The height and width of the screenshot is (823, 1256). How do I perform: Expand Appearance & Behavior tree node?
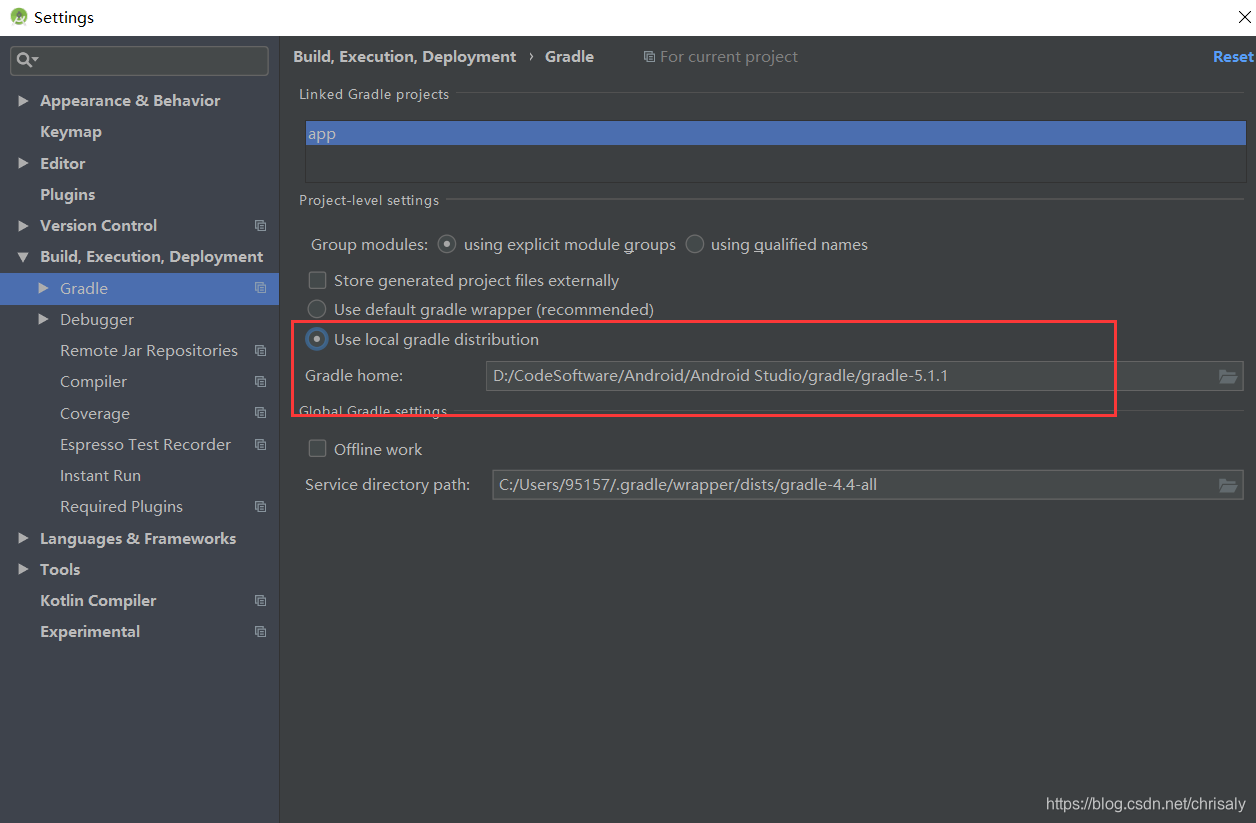tap(23, 101)
